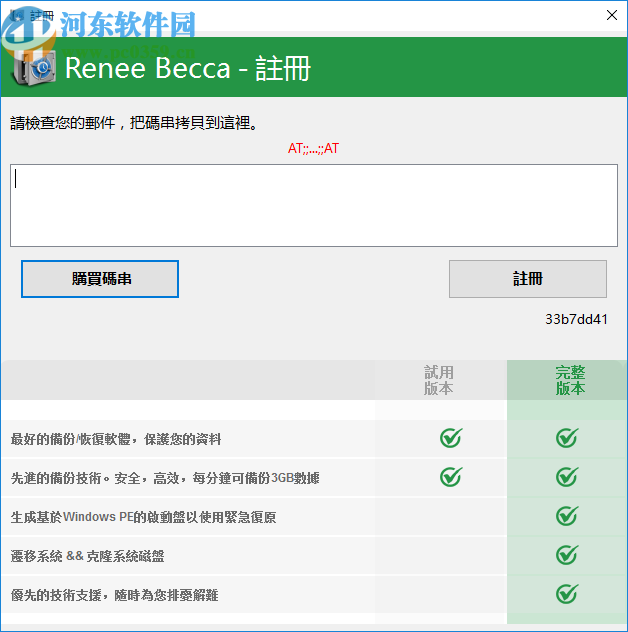Image resolution: width=628 pixels, height=632 pixels.
Task: Close the registration dialog
Action: click(x=611, y=15)
